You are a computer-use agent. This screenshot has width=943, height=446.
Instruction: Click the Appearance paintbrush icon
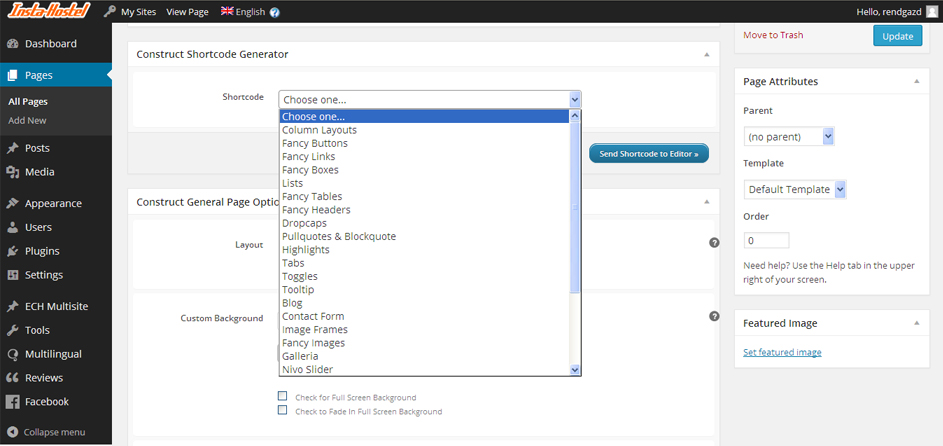[x=13, y=203]
